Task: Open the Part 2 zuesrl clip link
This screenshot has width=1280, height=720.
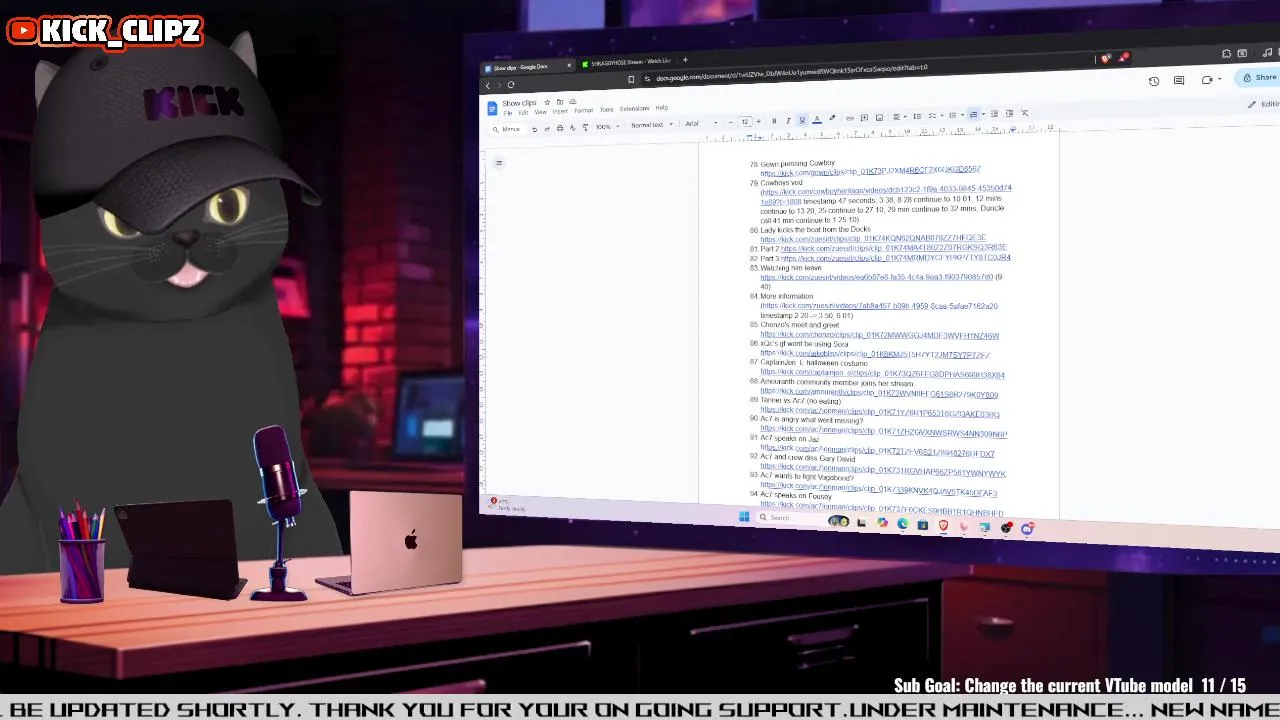Action: click(x=894, y=248)
